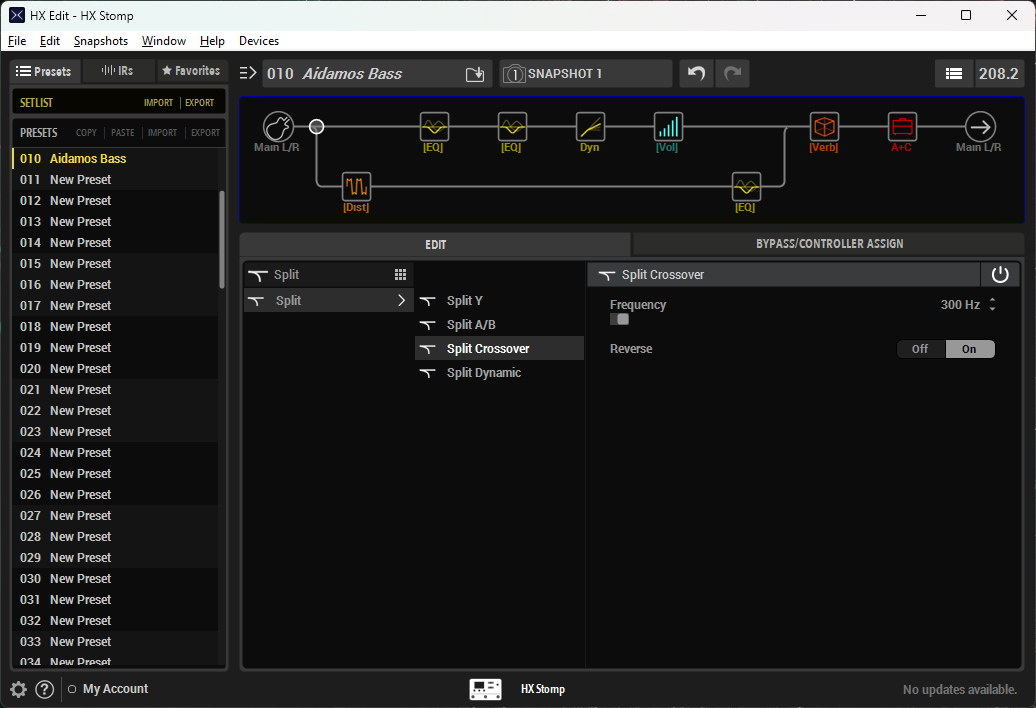Select preset 027 New Preset
The image size is (1036, 708).
[115, 516]
